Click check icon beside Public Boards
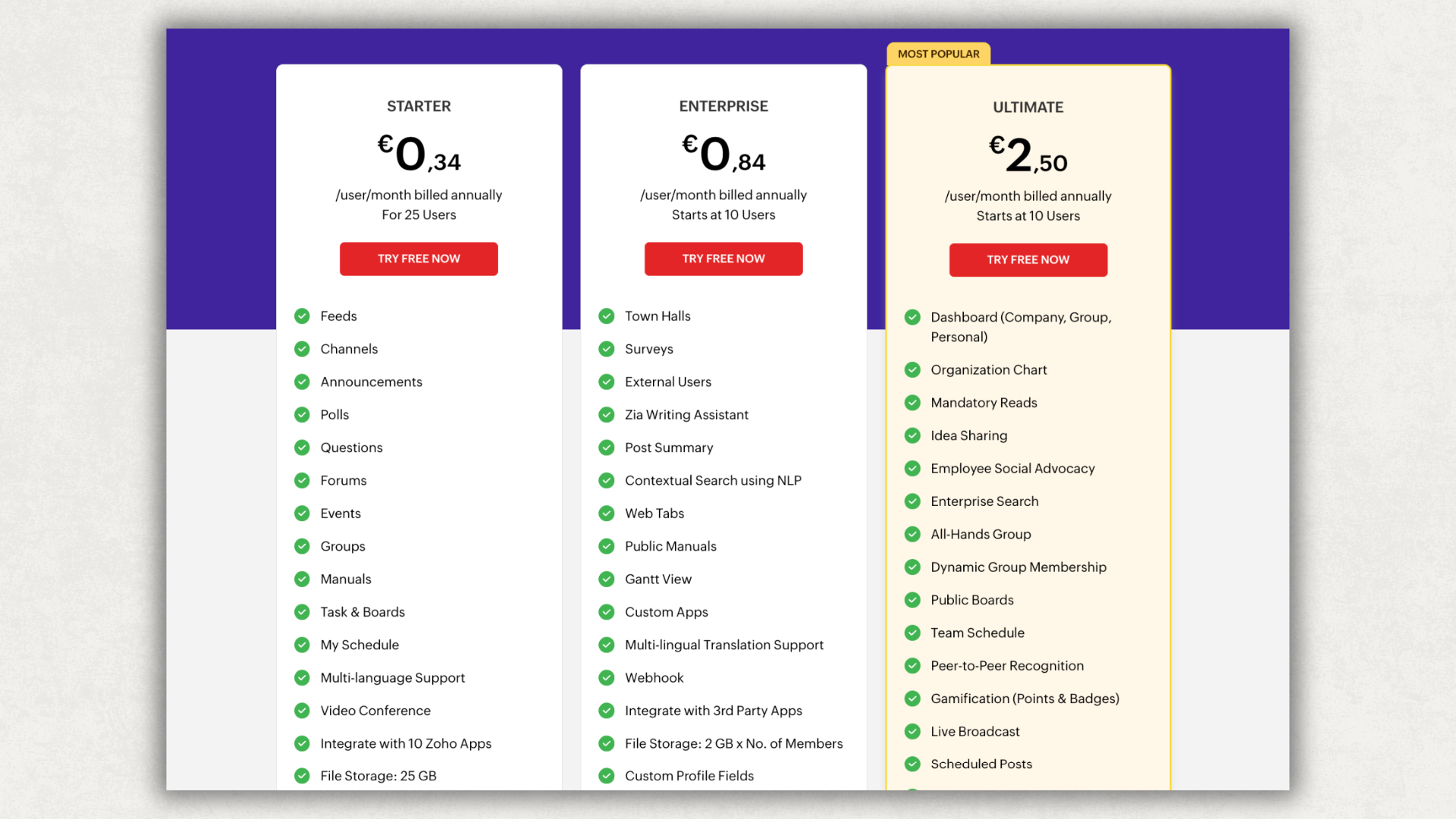Screen dimensions: 1456x819 (913, 600)
